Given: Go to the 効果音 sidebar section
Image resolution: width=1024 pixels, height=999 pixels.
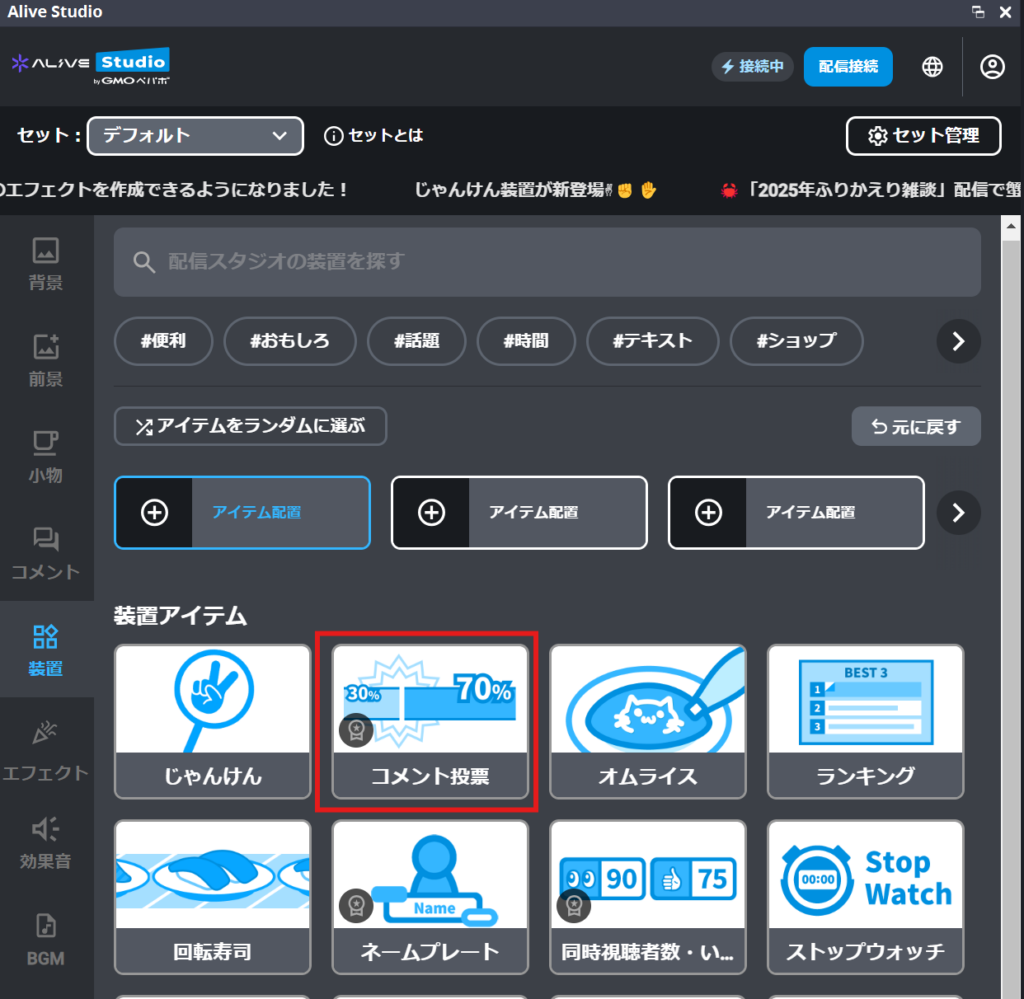Looking at the screenshot, I should click(46, 843).
